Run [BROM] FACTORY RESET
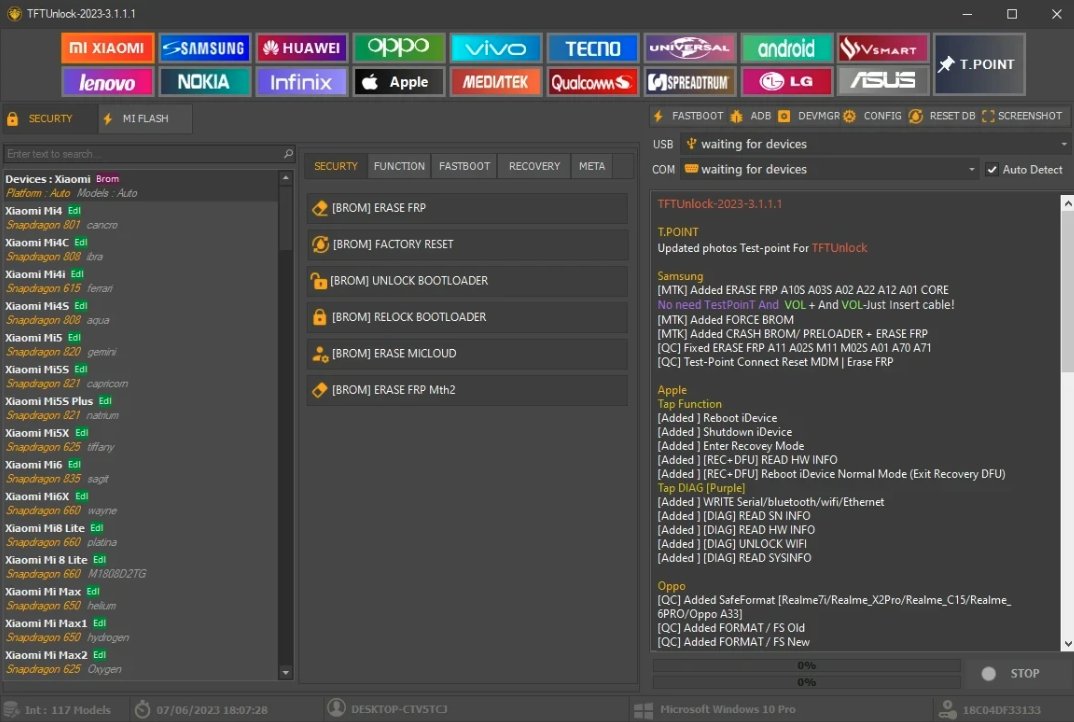The height and width of the screenshot is (722, 1074). pos(467,244)
